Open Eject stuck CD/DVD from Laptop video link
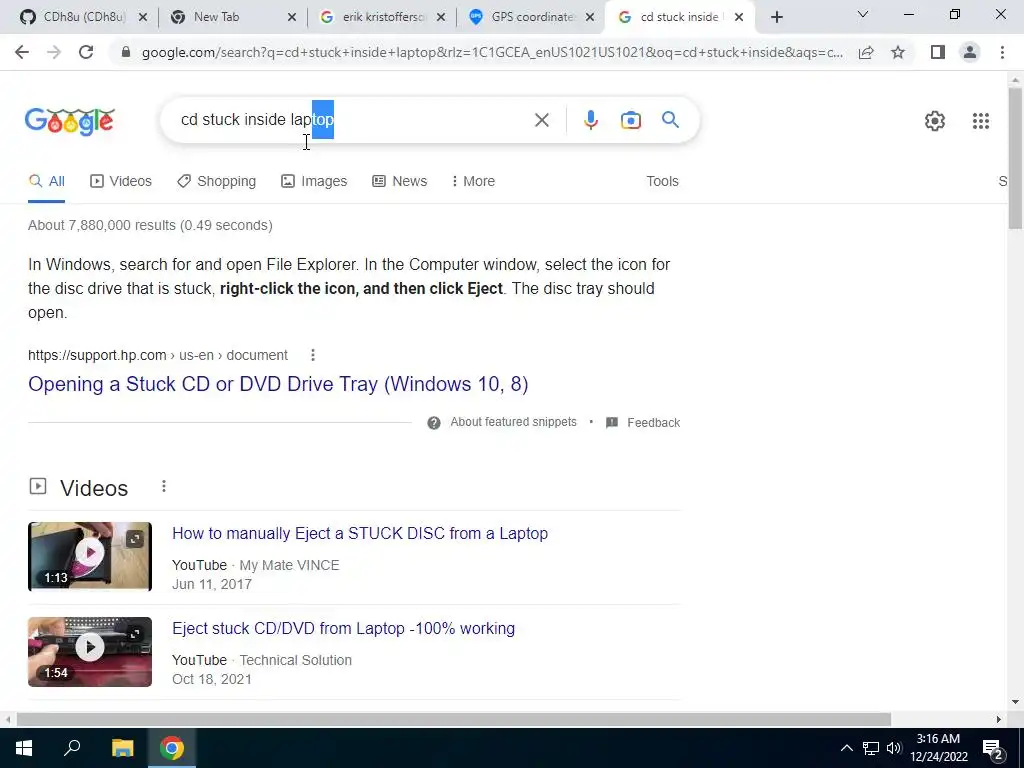The height and width of the screenshot is (768, 1024). (x=344, y=628)
